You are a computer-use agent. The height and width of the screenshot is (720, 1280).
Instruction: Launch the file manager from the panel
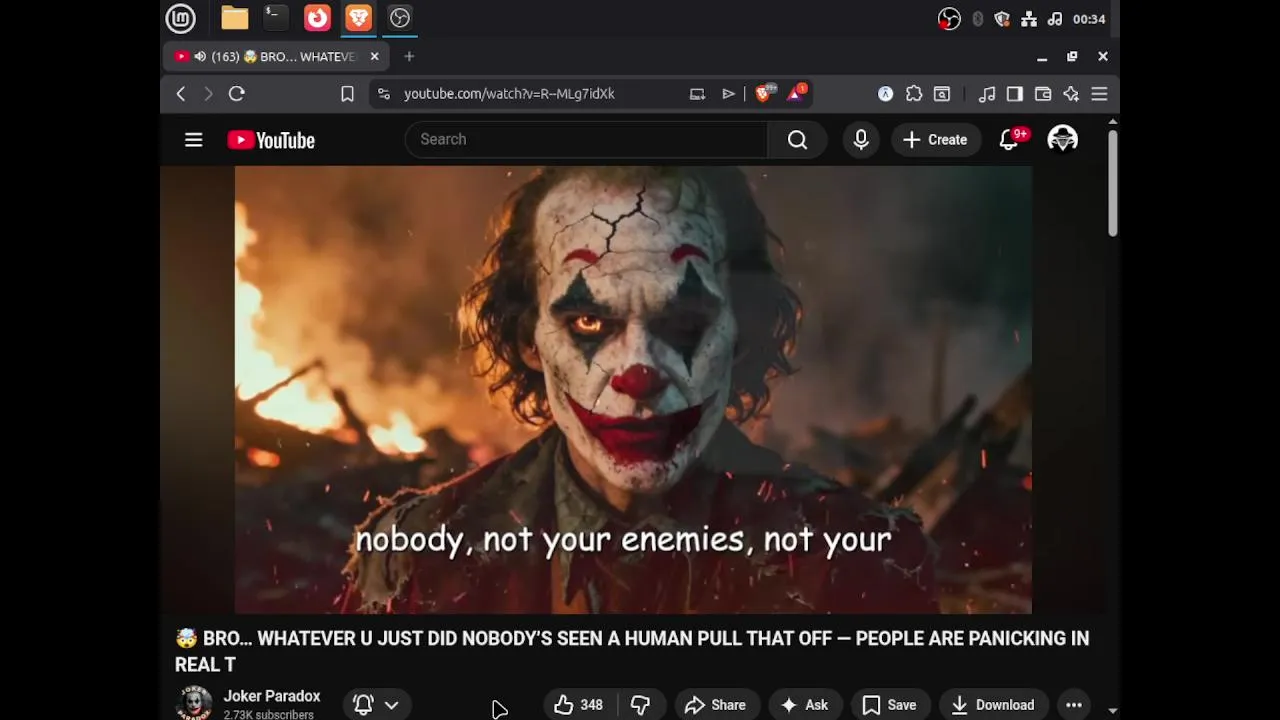[235, 18]
